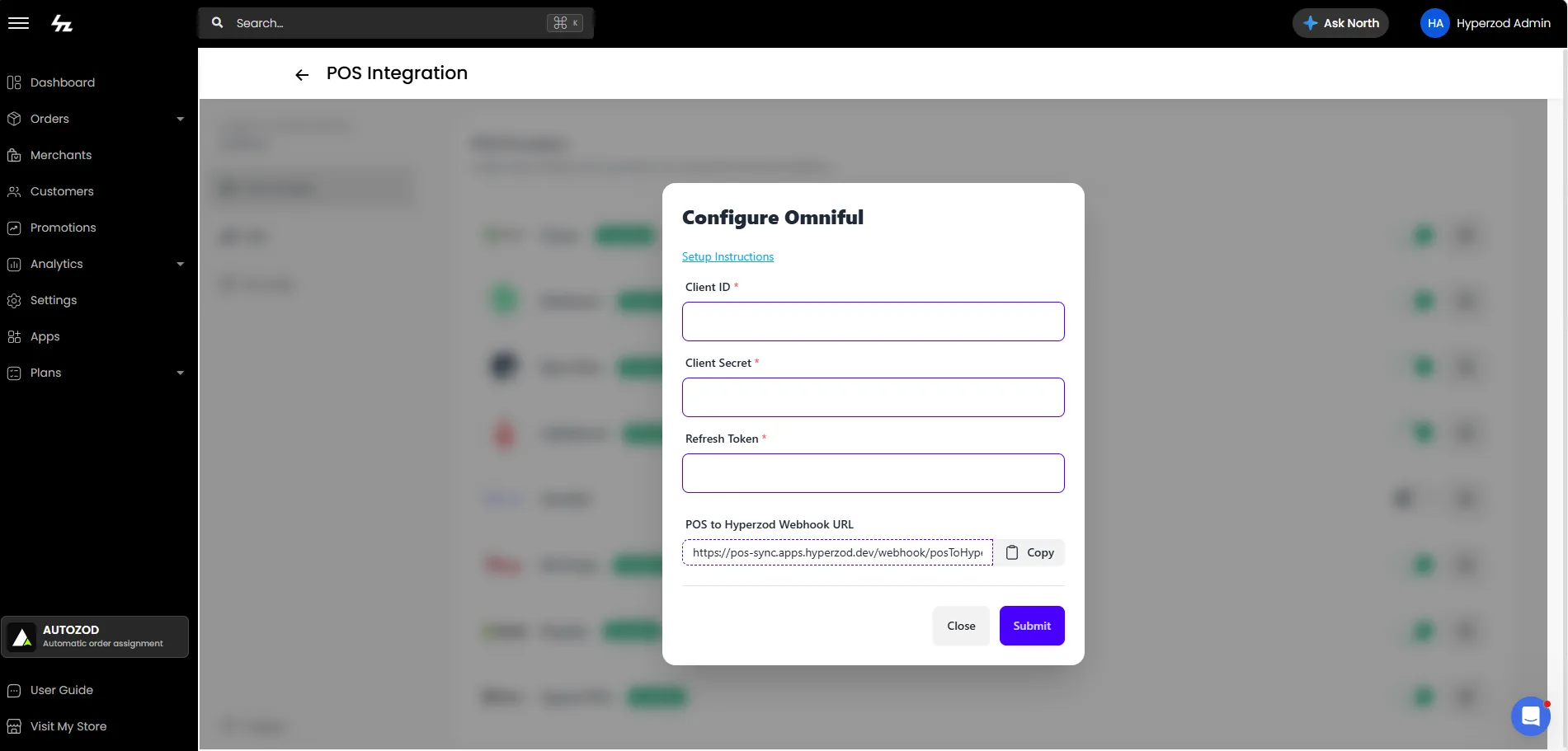Click the HA user avatar
Image resolution: width=1568 pixels, height=751 pixels.
click(x=1435, y=23)
